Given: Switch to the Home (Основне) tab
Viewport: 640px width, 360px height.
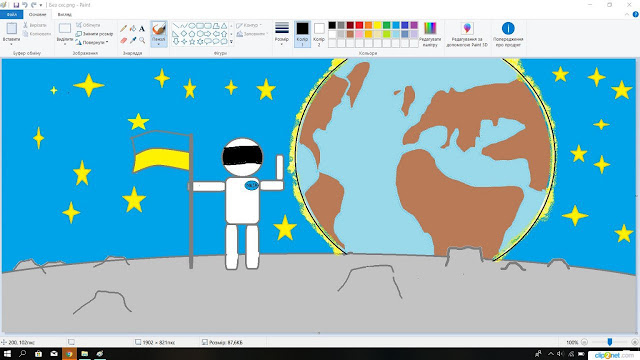Looking at the screenshot, I should pyautogui.click(x=37, y=14).
